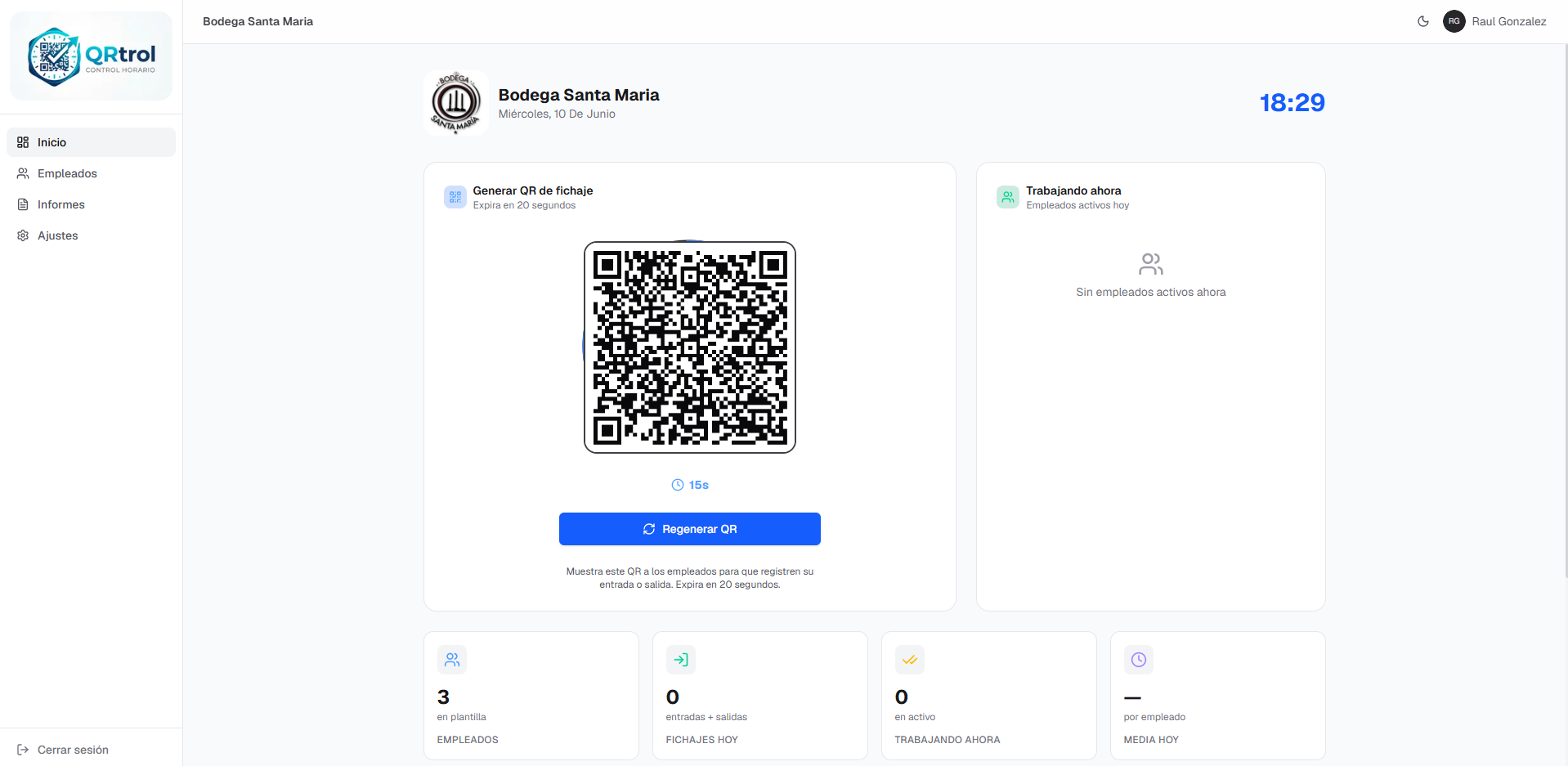Click the QRtrol logo in sidebar
Viewport: 1568px width, 766px height.
91,56
